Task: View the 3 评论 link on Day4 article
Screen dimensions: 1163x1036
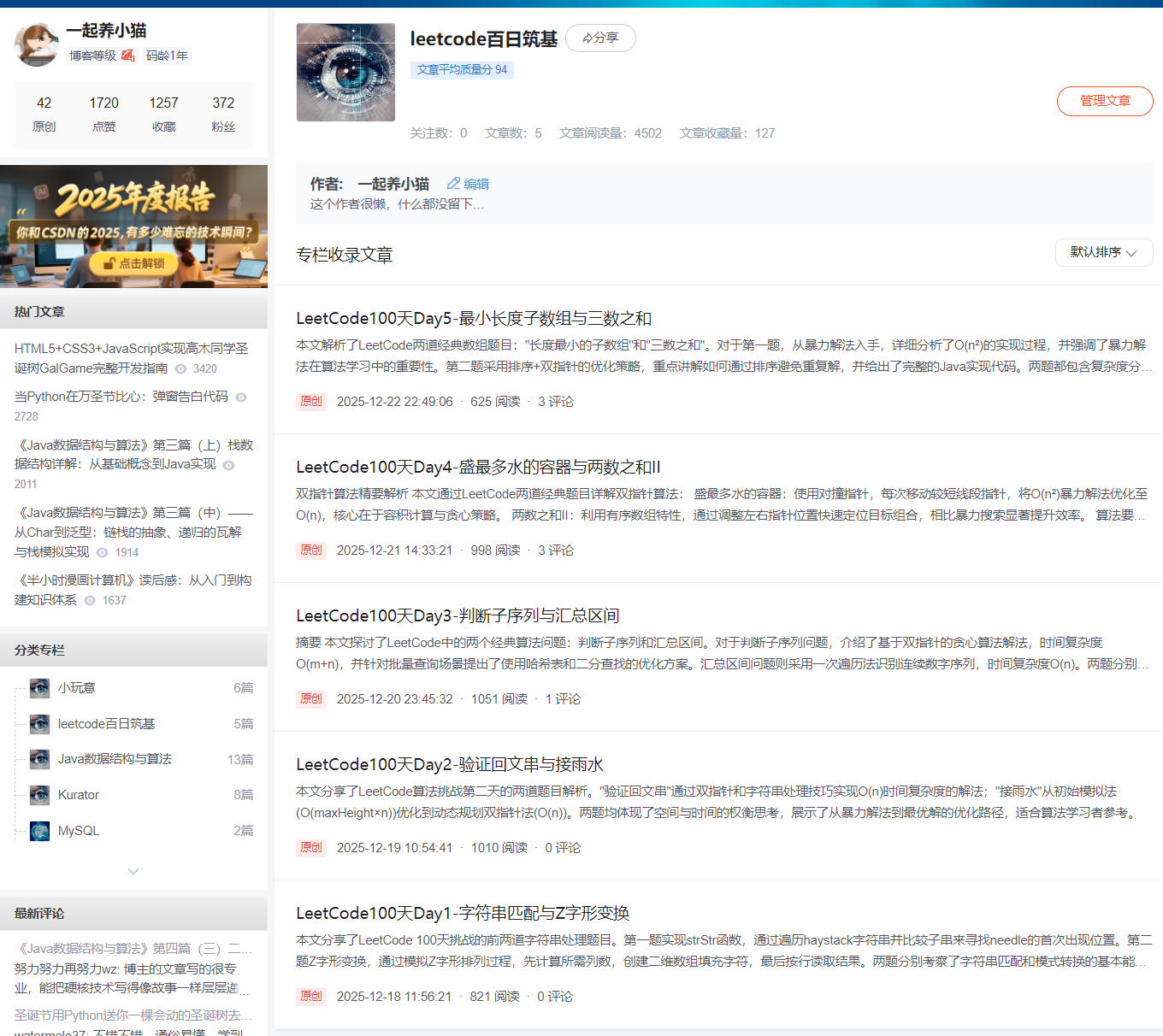Action: click(x=556, y=550)
